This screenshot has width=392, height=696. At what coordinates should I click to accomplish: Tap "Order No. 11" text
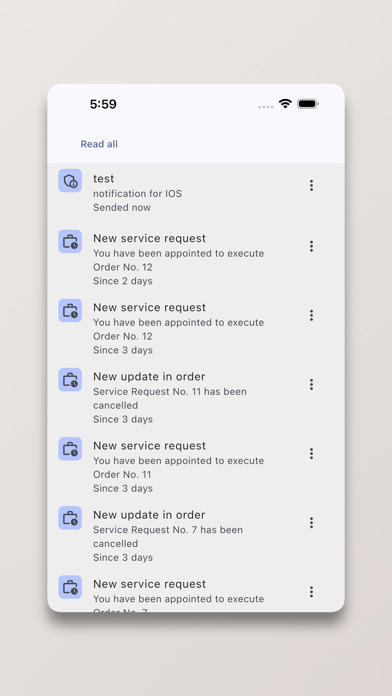[122, 475]
